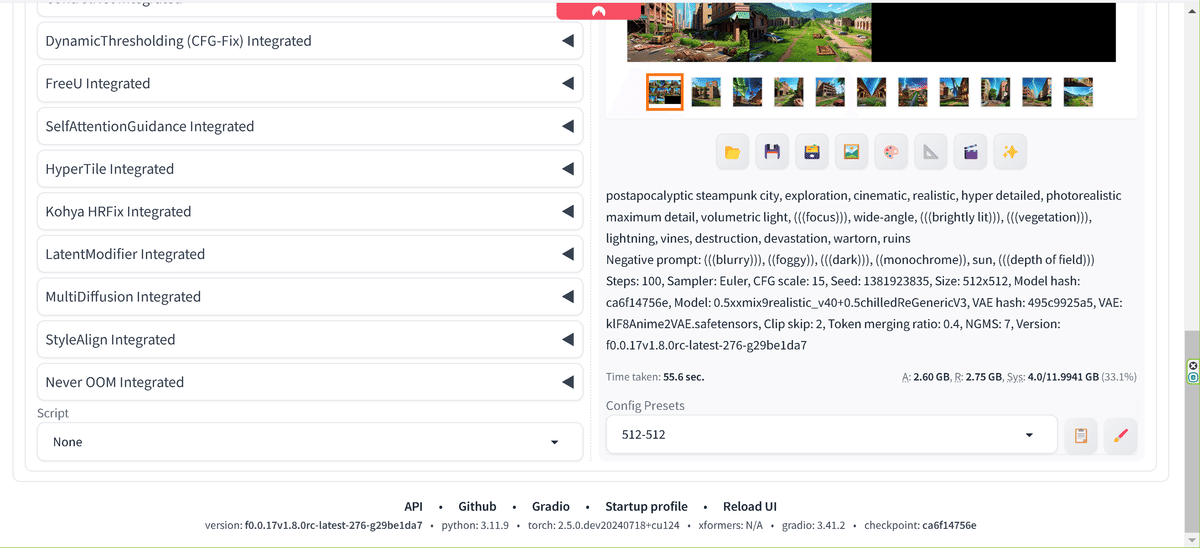Viewport: 1200px width, 548px height.
Task: Click the small circled X icon at right edge
Action: (1193, 367)
